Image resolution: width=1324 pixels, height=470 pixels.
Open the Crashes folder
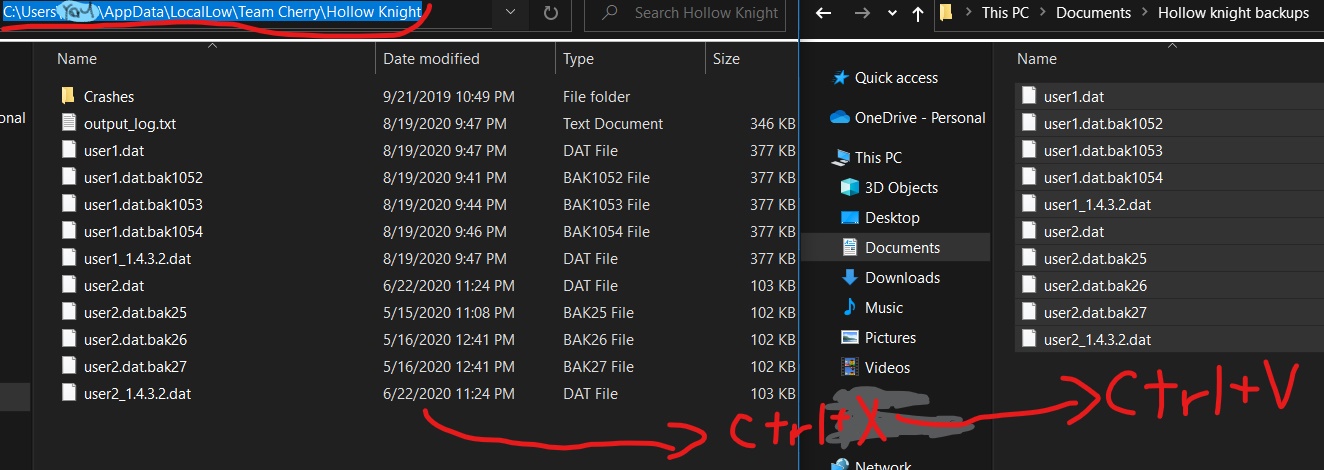click(x=108, y=97)
